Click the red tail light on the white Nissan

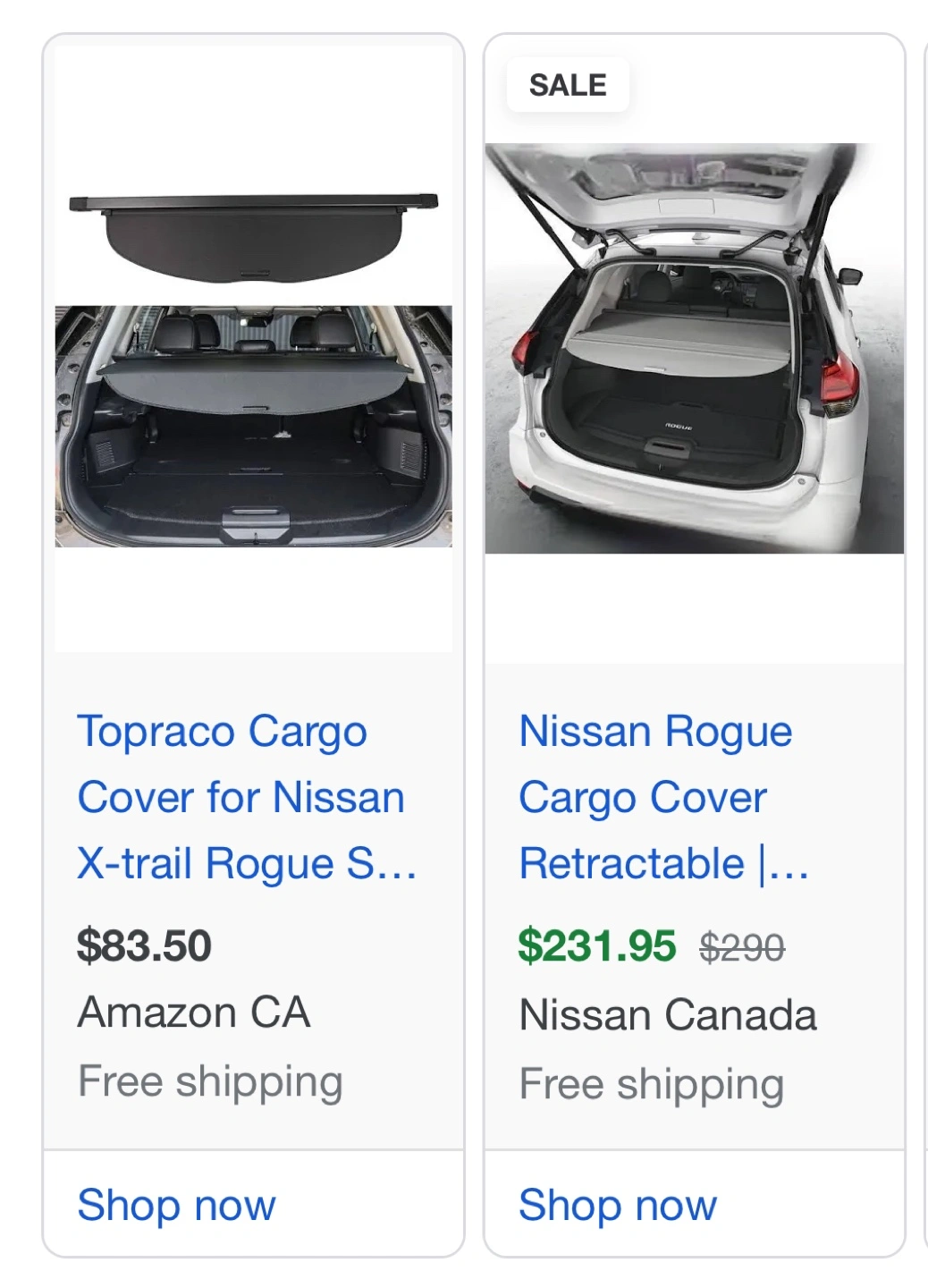839,382
